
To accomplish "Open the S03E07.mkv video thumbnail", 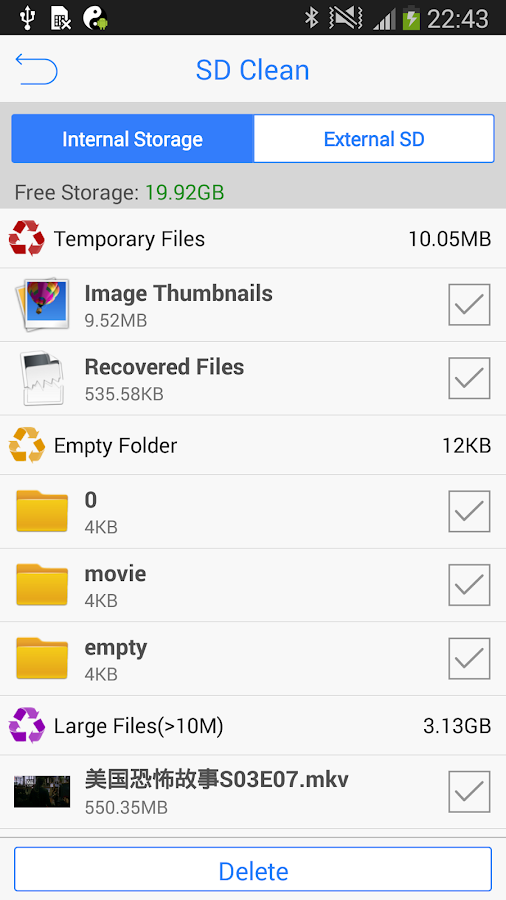I will 42,792.
